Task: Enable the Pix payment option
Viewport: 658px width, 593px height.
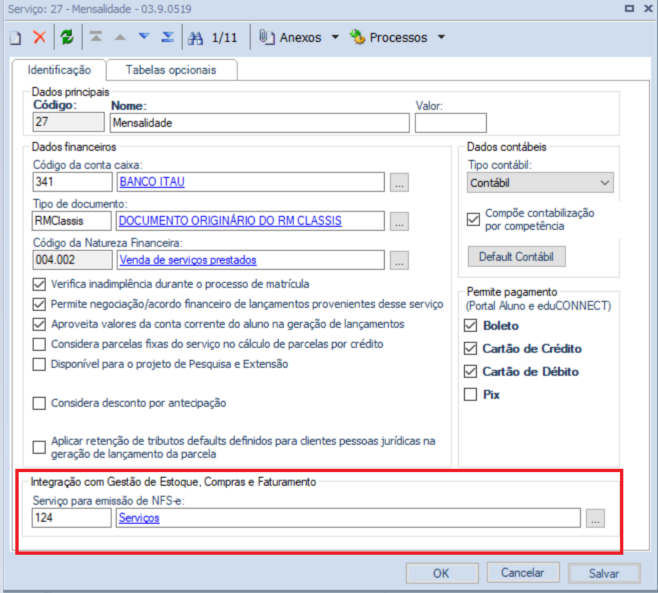Action: (470, 394)
